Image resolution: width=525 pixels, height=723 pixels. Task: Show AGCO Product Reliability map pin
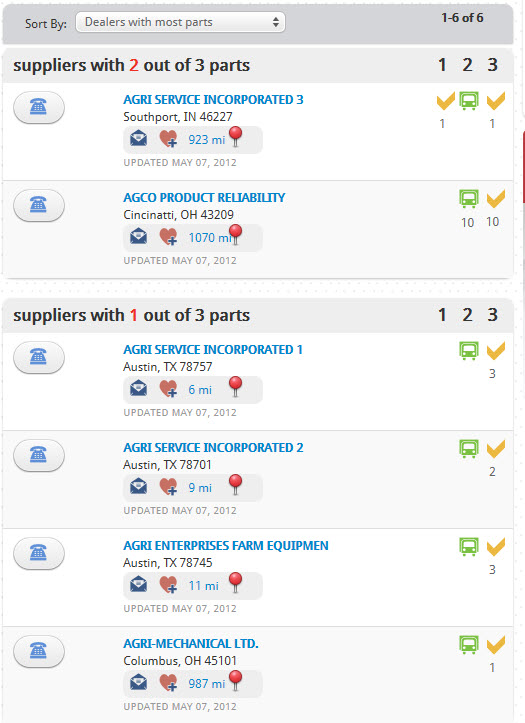pos(236,235)
